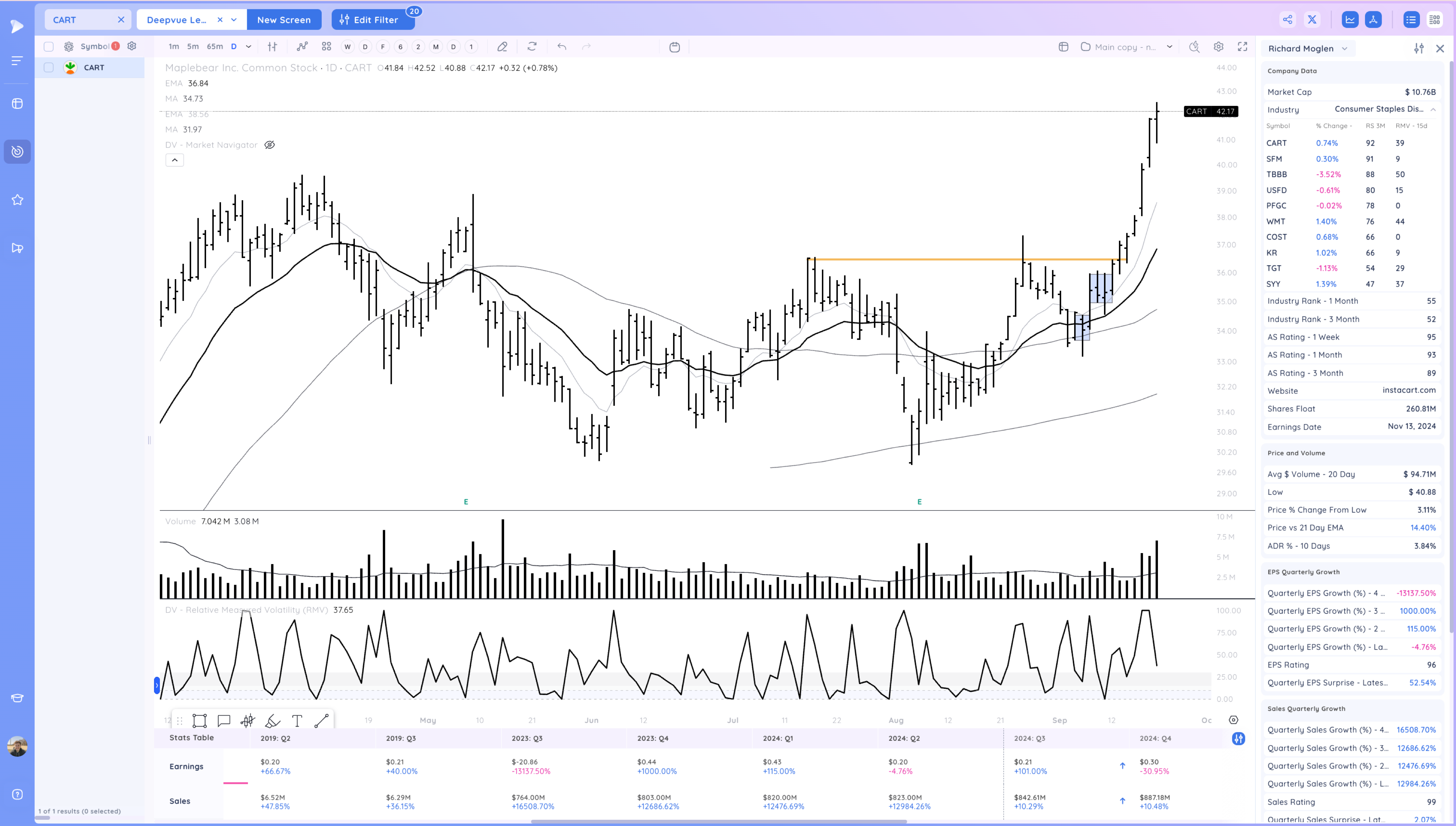1456x826 pixels.
Task: Check the CART row checkbox
Action: (49, 68)
